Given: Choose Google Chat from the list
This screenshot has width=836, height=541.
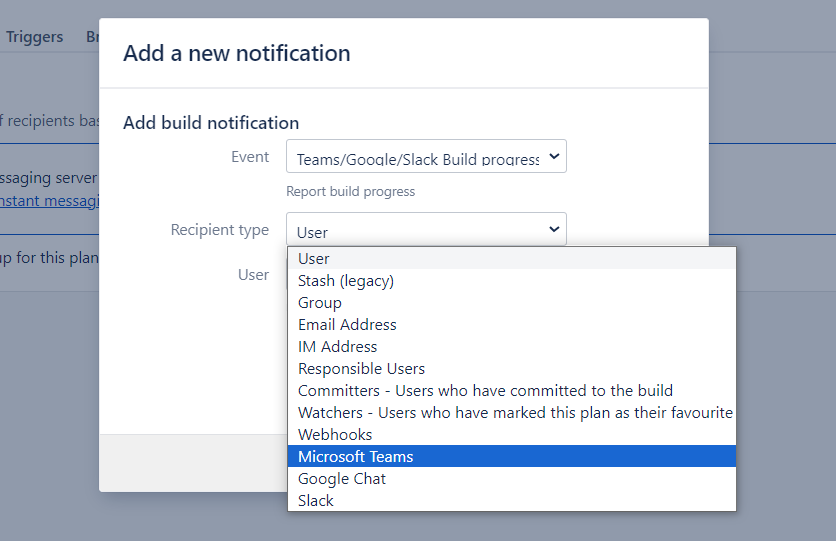Looking at the screenshot, I should click(342, 478).
